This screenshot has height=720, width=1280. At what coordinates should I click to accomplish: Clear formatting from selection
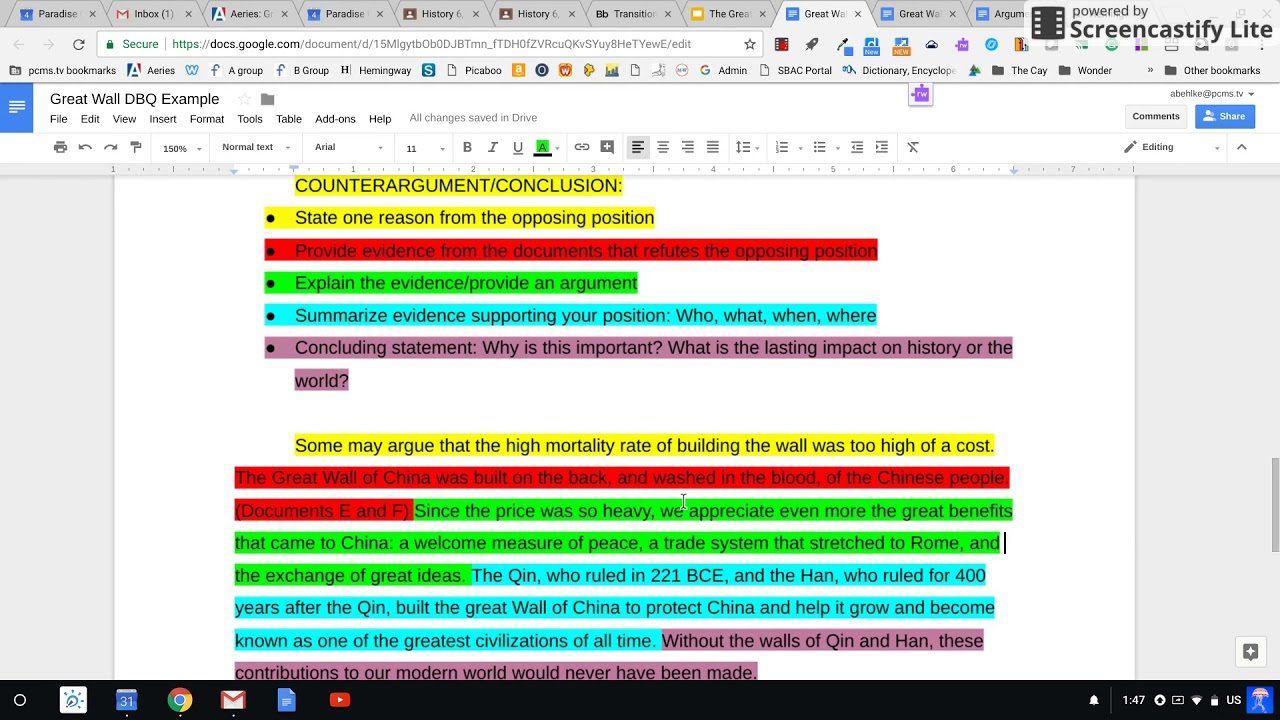tap(913, 147)
